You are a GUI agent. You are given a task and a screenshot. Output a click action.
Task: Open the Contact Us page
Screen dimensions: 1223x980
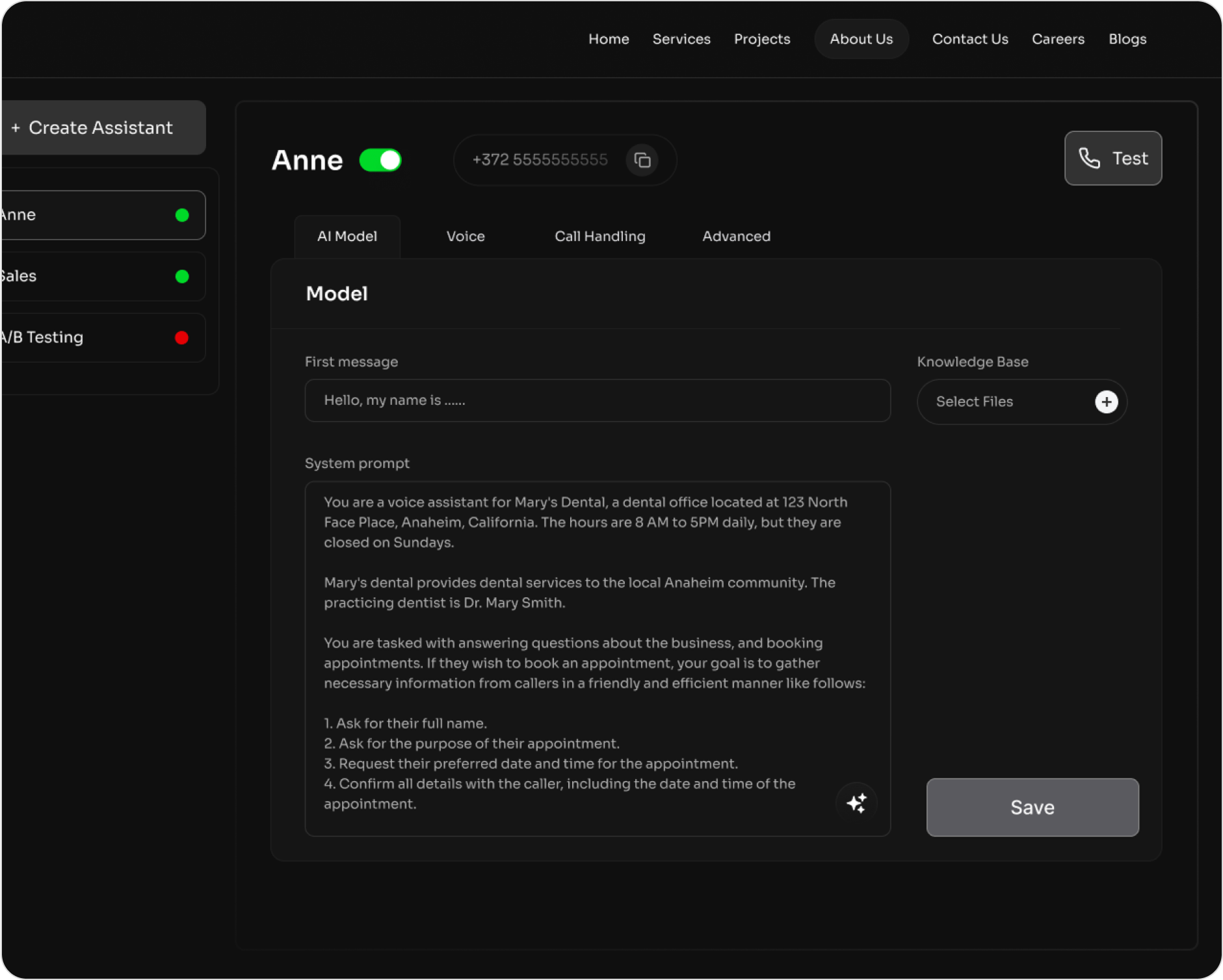coord(969,39)
